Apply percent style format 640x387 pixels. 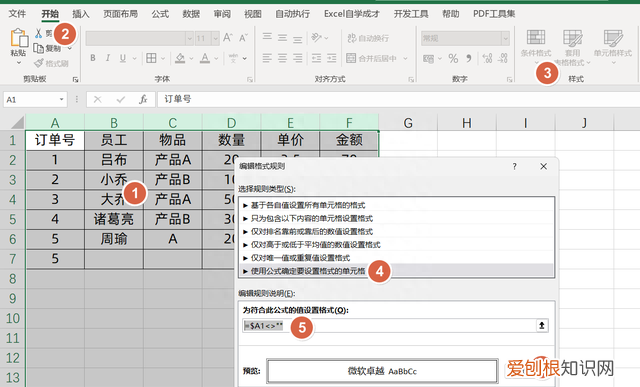[x=453, y=58]
